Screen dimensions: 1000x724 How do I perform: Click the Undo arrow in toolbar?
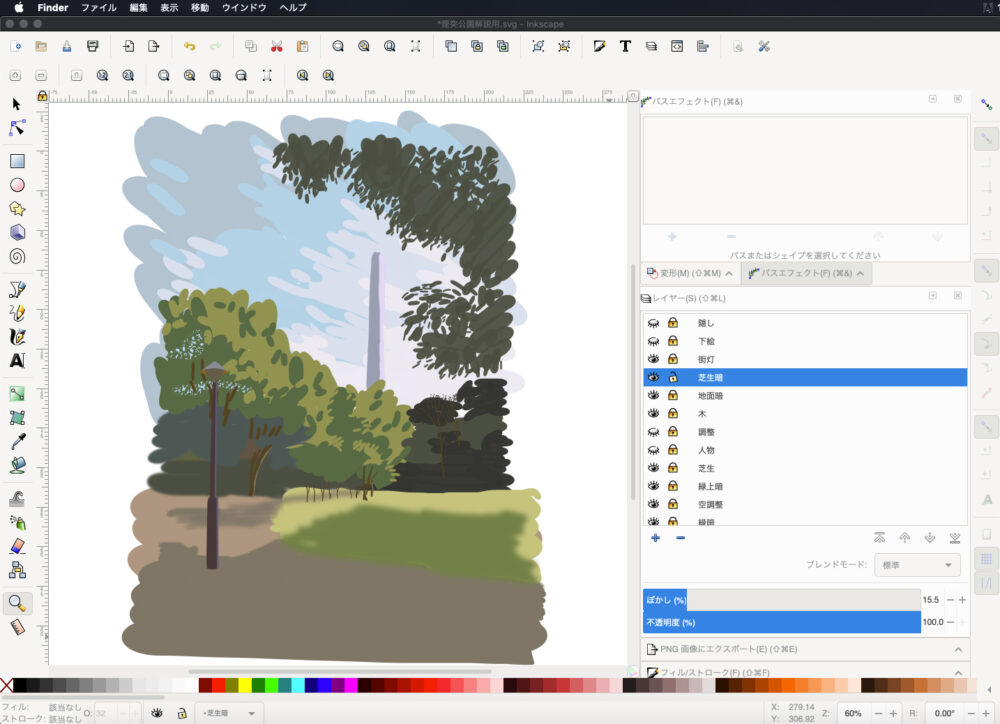(189, 46)
